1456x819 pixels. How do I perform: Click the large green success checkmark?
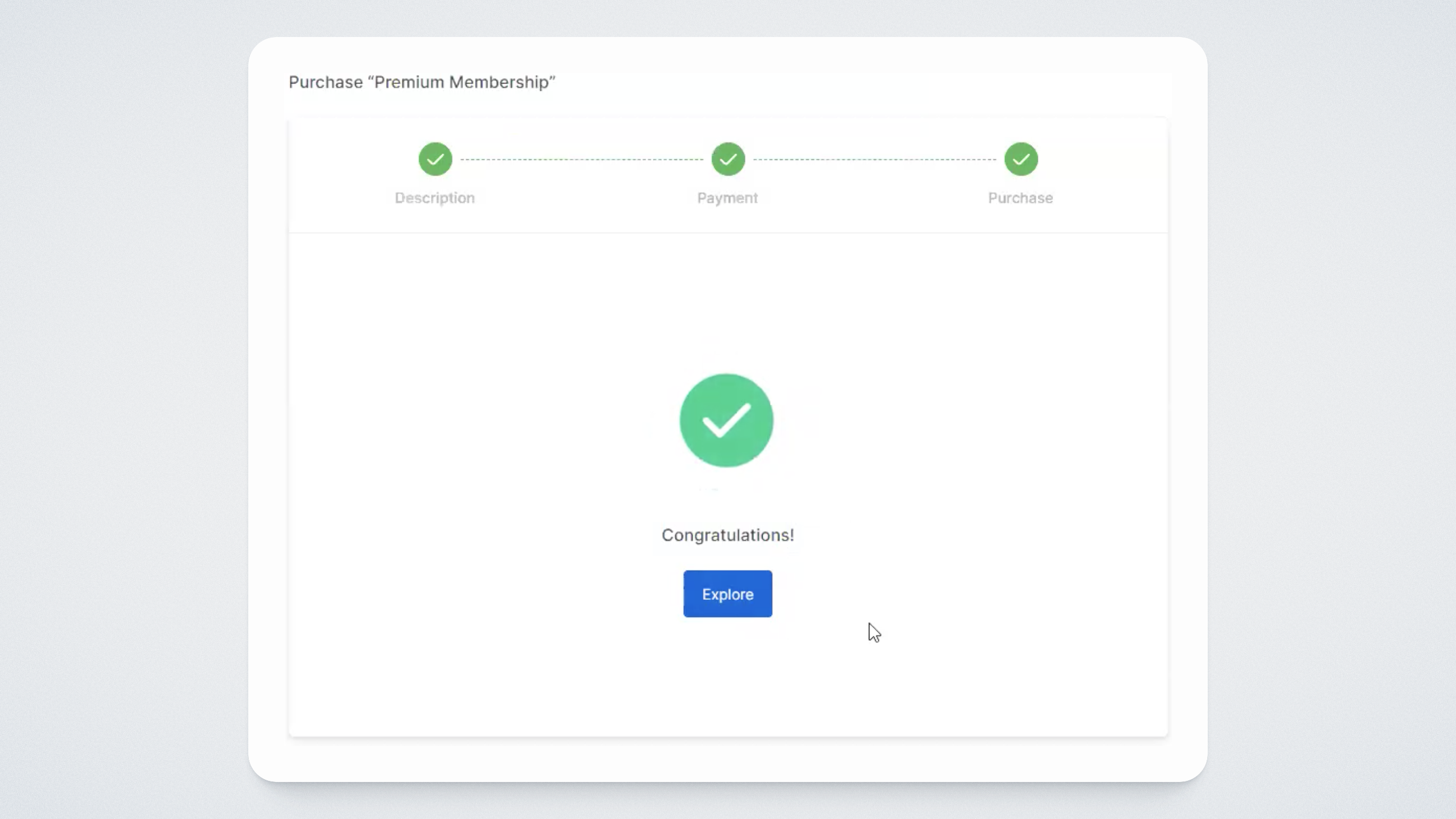tap(726, 420)
